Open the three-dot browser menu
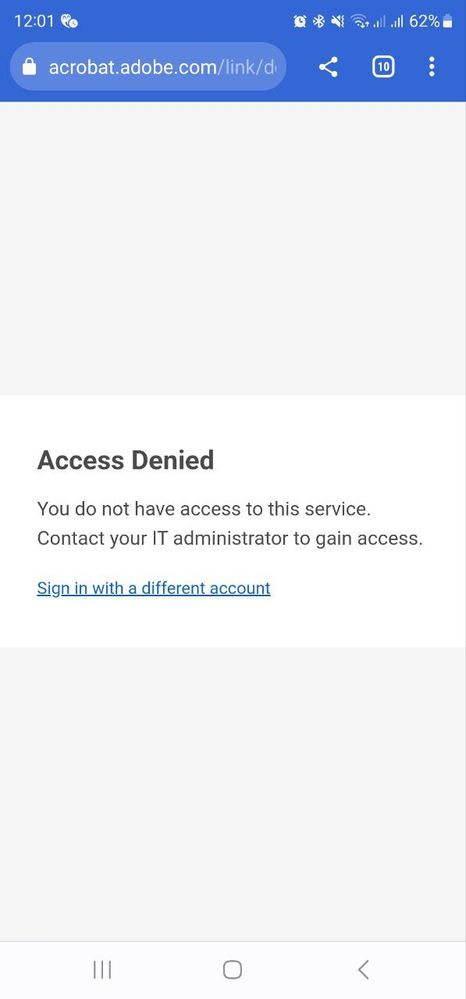Viewport: 466px width, 999px height. [x=432, y=67]
